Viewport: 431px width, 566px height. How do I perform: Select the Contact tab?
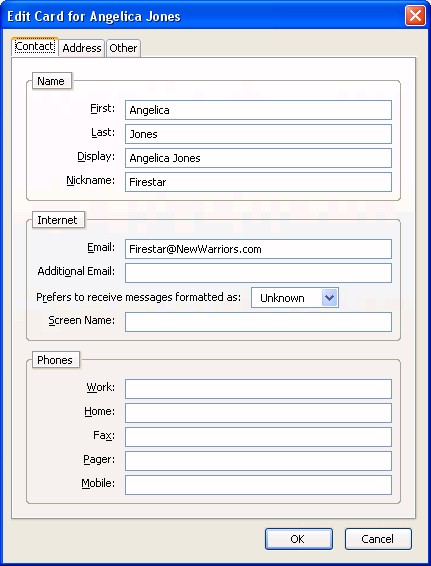coord(35,47)
